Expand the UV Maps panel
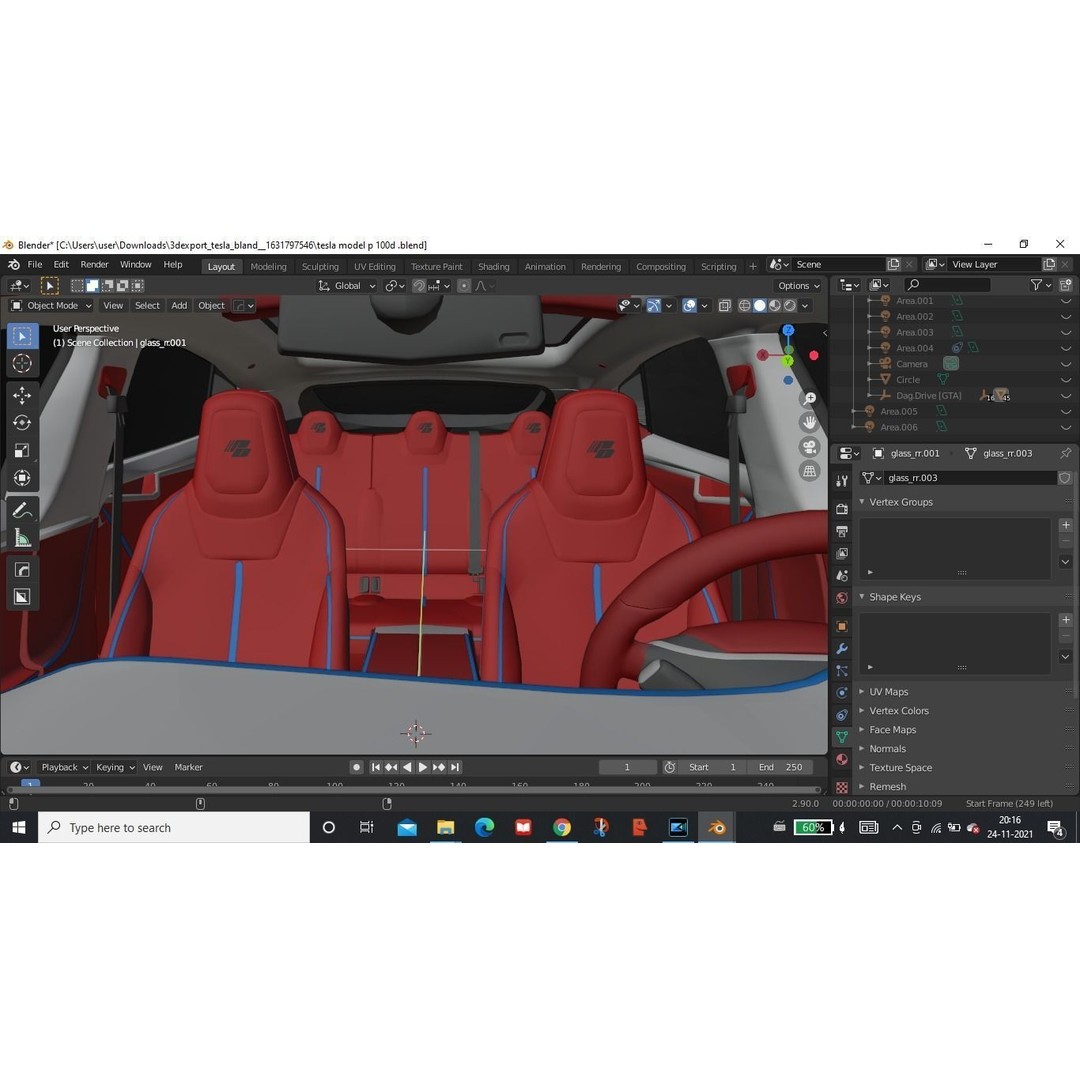 click(862, 691)
